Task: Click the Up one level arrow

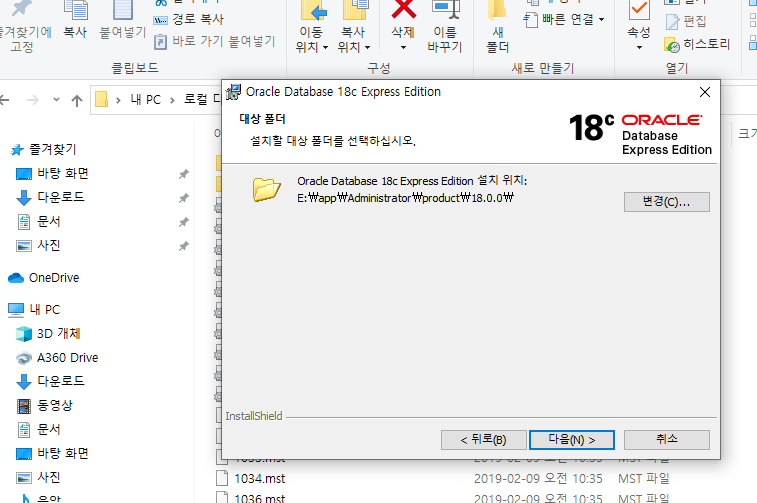Action: [x=77, y=100]
